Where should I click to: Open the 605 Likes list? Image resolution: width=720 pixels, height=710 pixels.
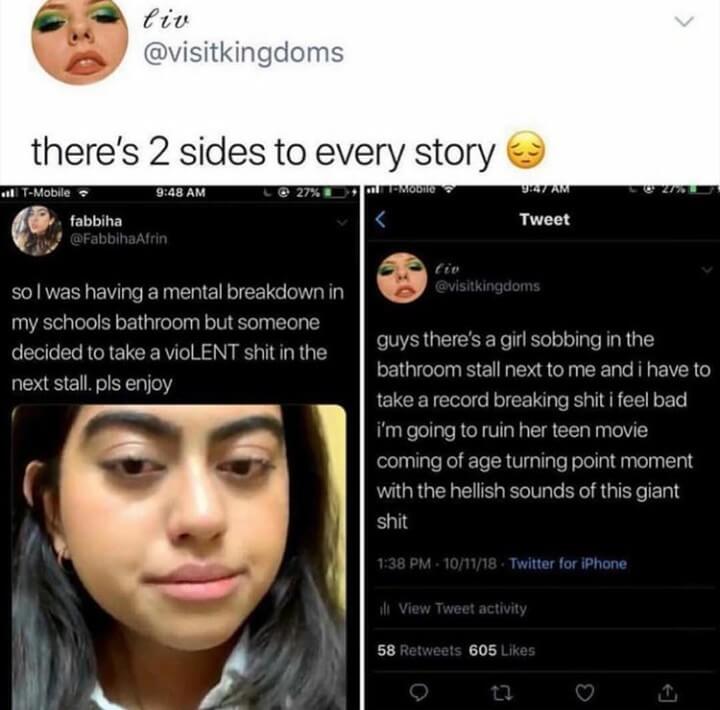[x=502, y=650]
